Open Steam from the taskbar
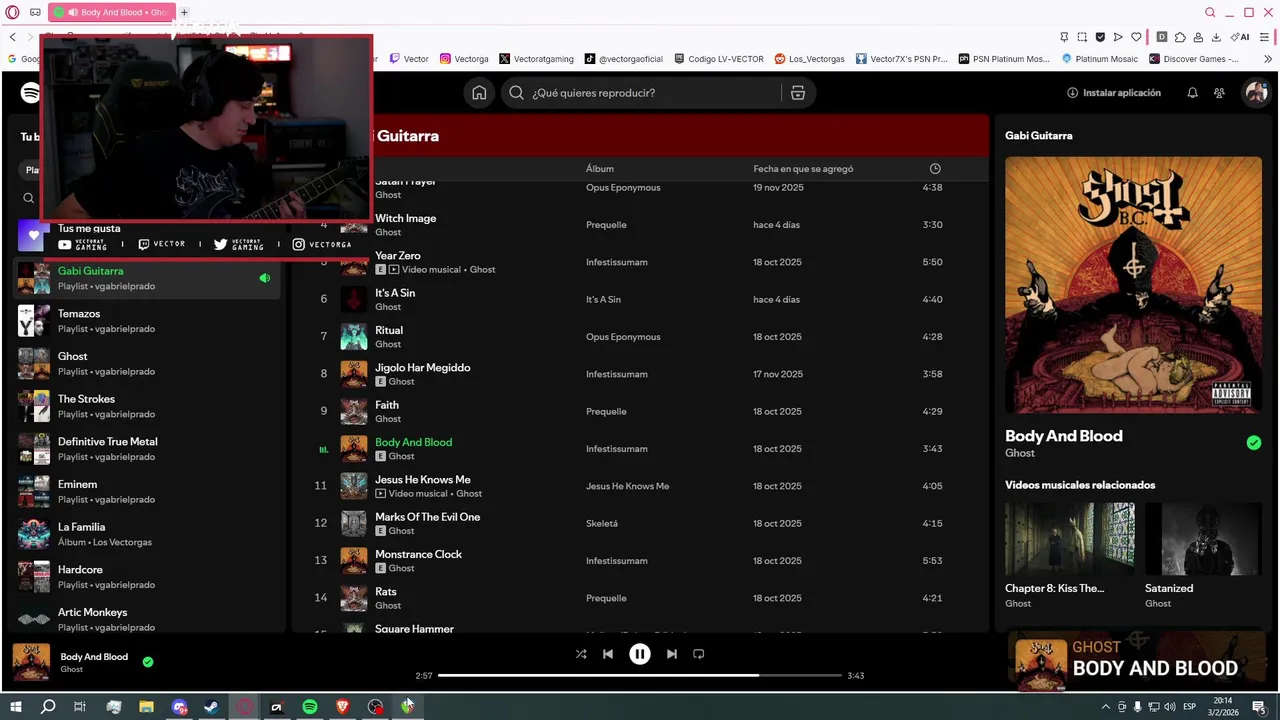 [212, 707]
